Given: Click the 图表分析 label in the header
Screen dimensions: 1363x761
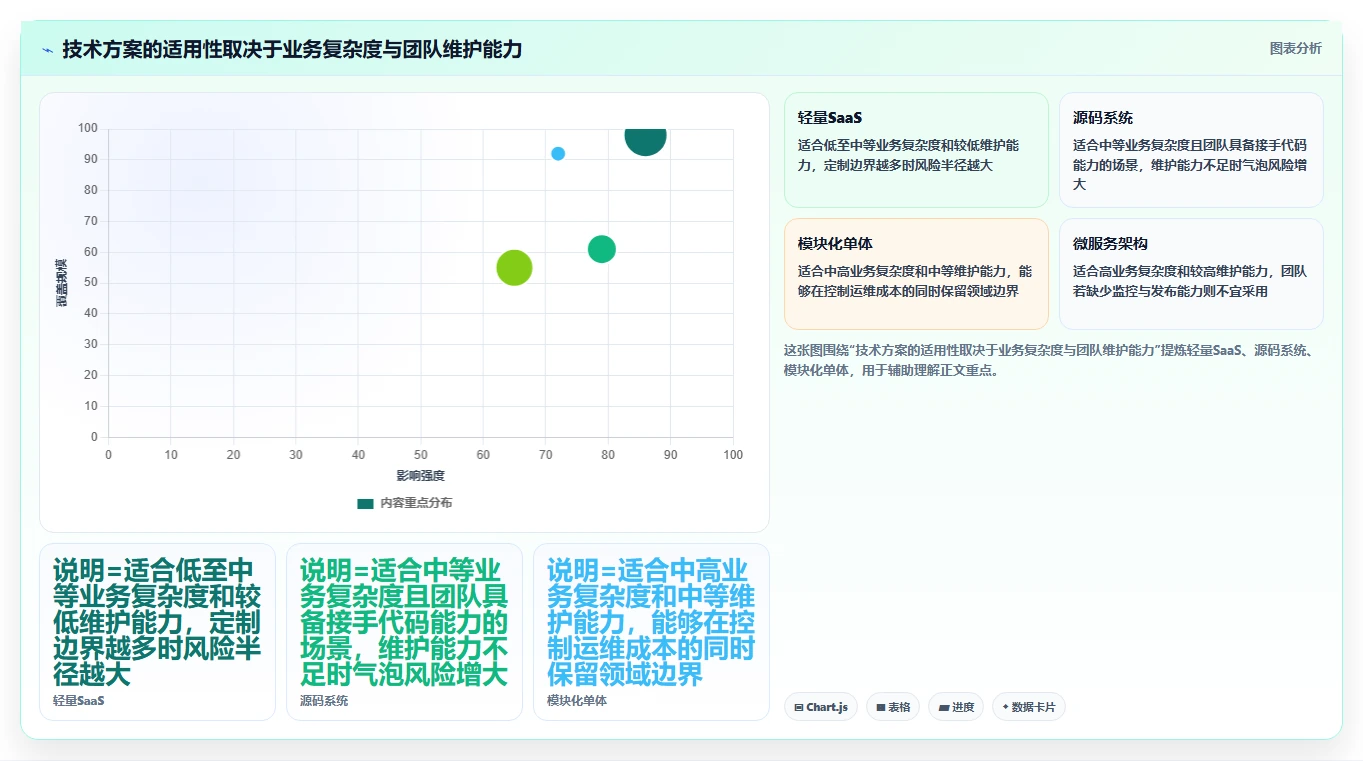Looking at the screenshot, I should 1295,49.
